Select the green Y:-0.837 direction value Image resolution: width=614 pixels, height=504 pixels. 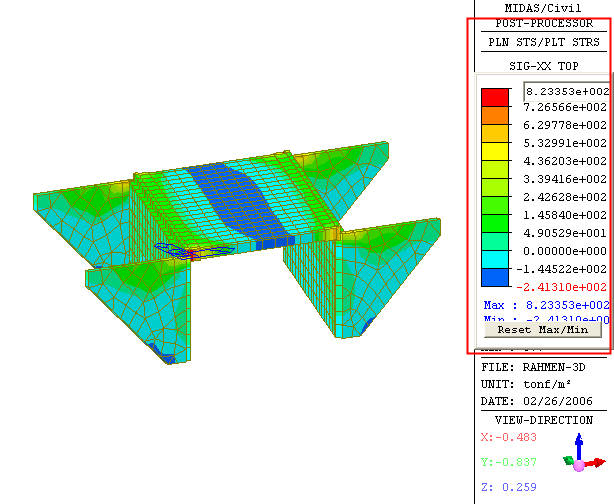(x=509, y=462)
